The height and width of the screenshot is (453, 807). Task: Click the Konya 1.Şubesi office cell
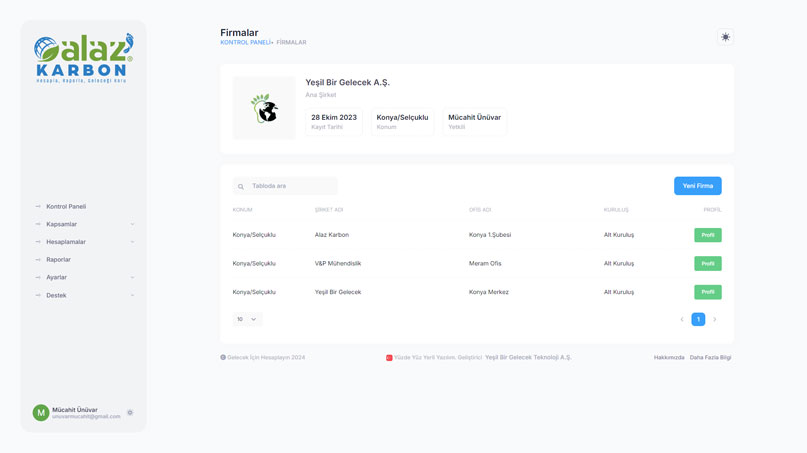[x=490, y=235]
